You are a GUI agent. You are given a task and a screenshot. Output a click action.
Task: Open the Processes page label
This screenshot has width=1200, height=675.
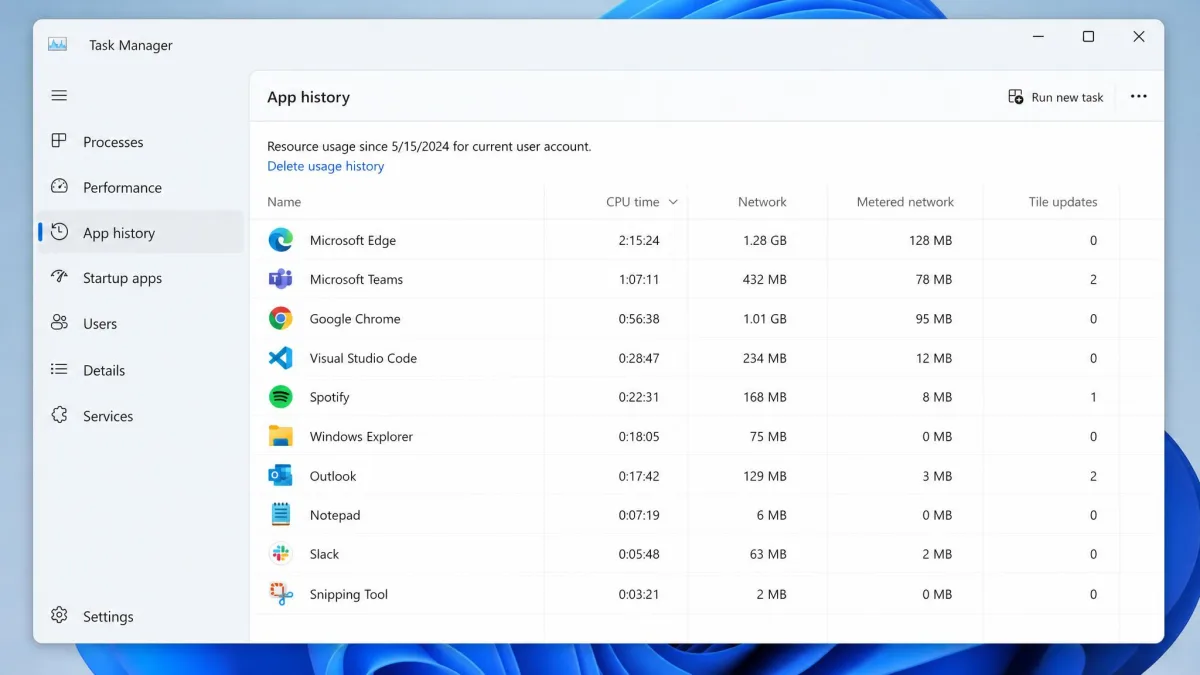pos(113,142)
